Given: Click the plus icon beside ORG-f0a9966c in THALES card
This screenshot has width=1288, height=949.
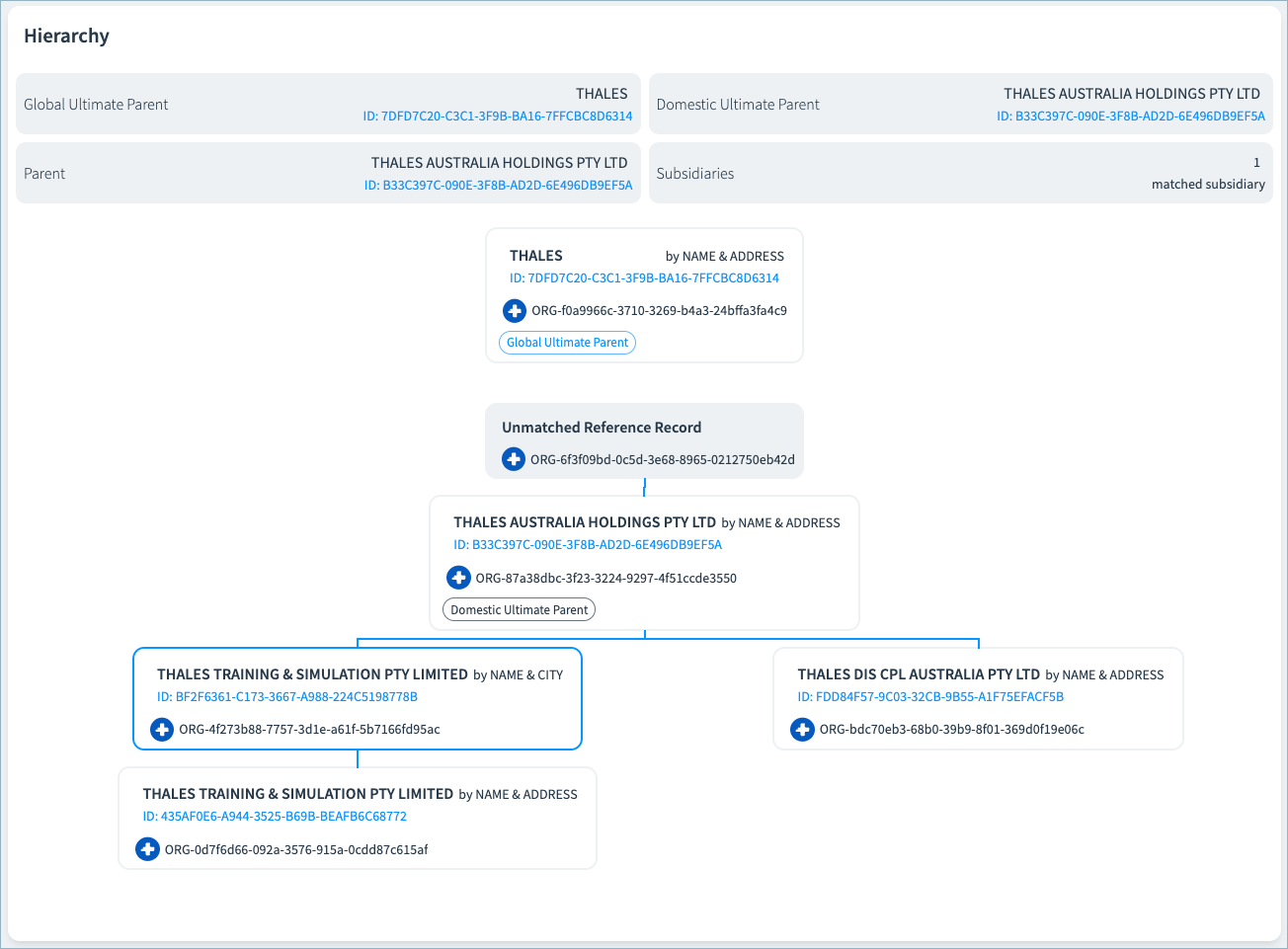Looking at the screenshot, I should 515,311.
